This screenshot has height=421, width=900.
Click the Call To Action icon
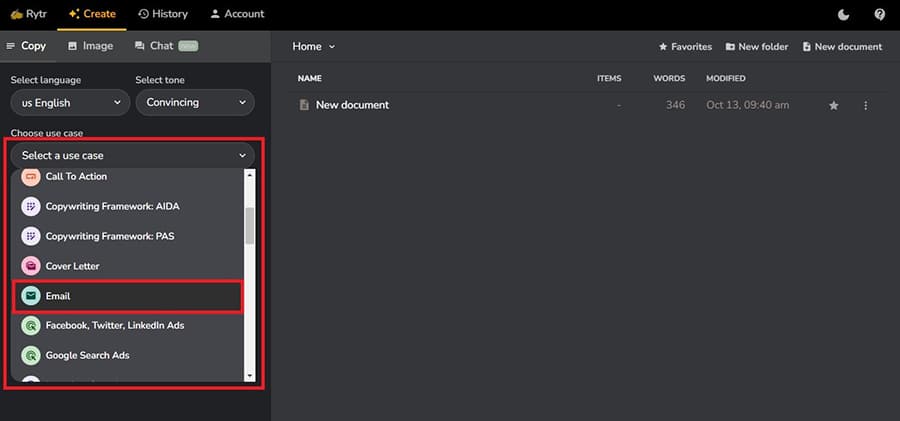tap(31, 176)
